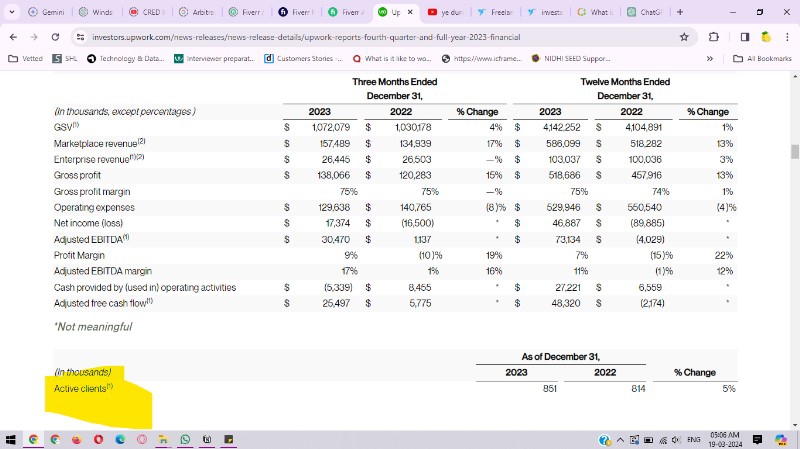The image size is (800, 449).
Task: Show hidden bookmarks with the chevron
Action: tap(709, 59)
